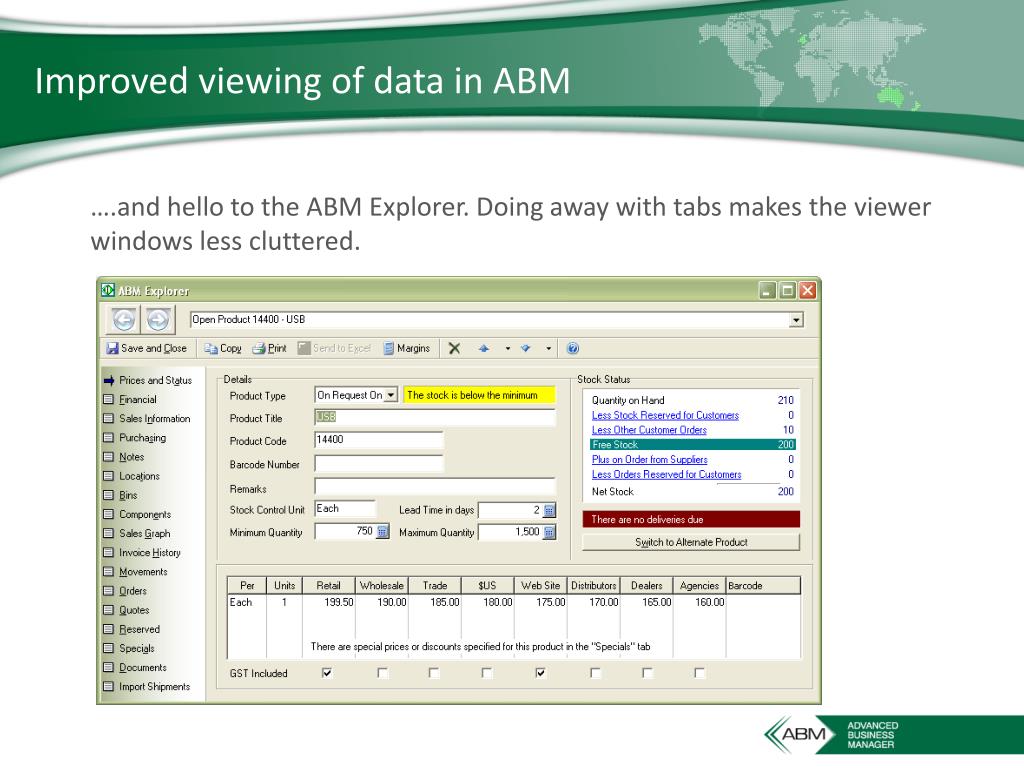
Task: Click the Copy toolbar button
Action: point(223,348)
